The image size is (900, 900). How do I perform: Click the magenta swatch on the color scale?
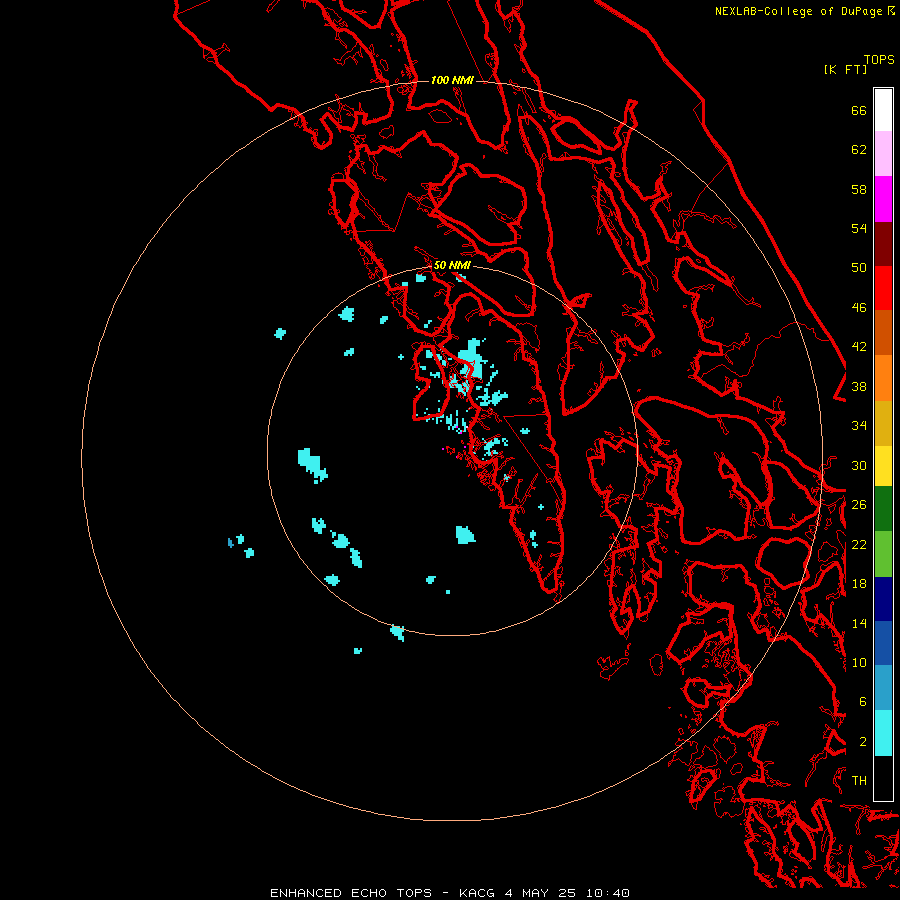coord(883,199)
